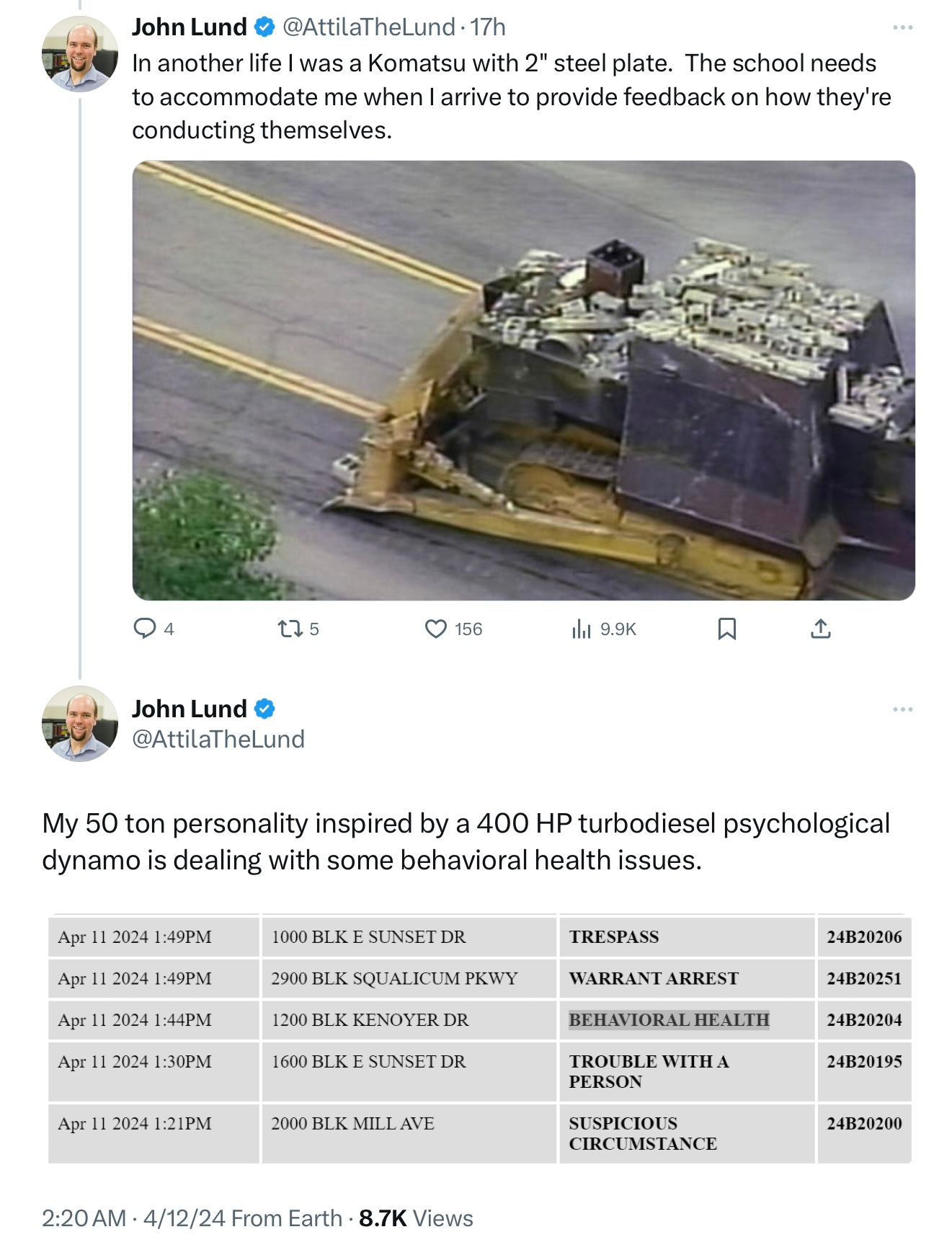This screenshot has width=952, height=1250.
Task: Open more options on second tweet
Action: pyautogui.click(x=902, y=709)
